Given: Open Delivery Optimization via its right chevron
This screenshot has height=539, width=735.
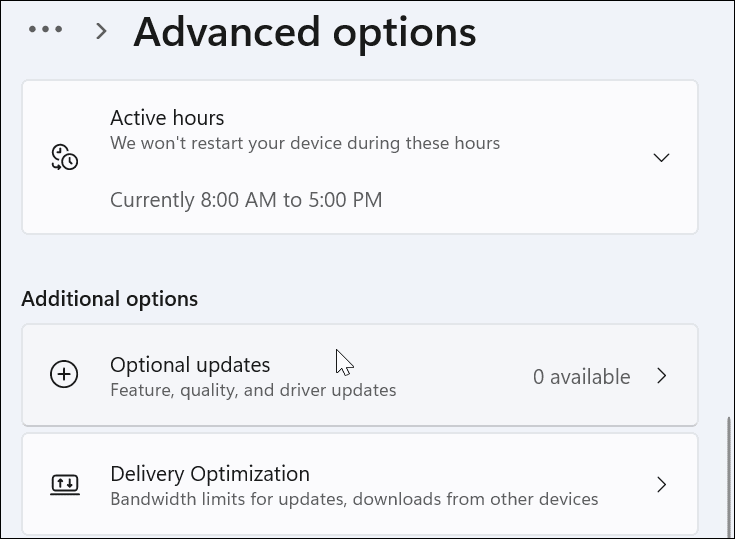Looking at the screenshot, I should pos(661,485).
